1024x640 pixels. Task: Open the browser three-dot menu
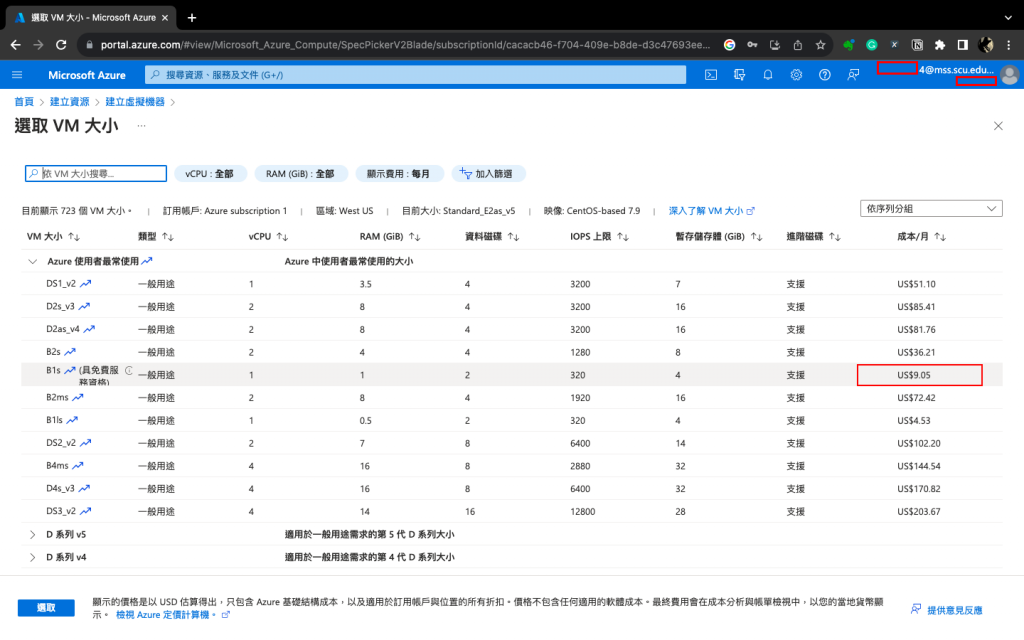point(1008,45)
